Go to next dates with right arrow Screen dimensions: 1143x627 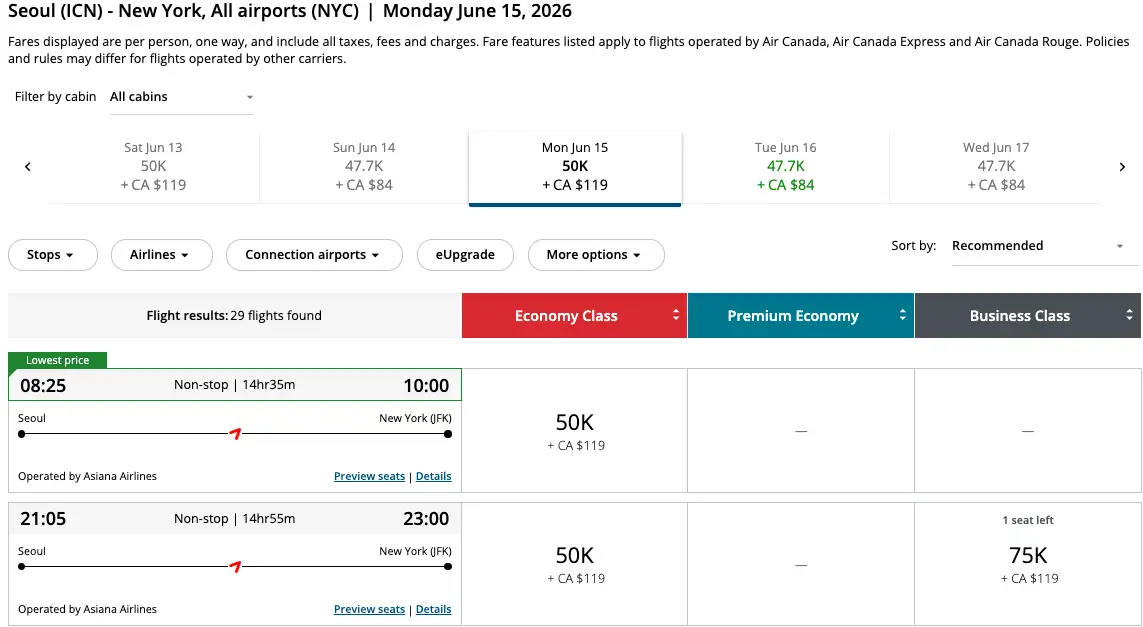(x=1122, y=167)
